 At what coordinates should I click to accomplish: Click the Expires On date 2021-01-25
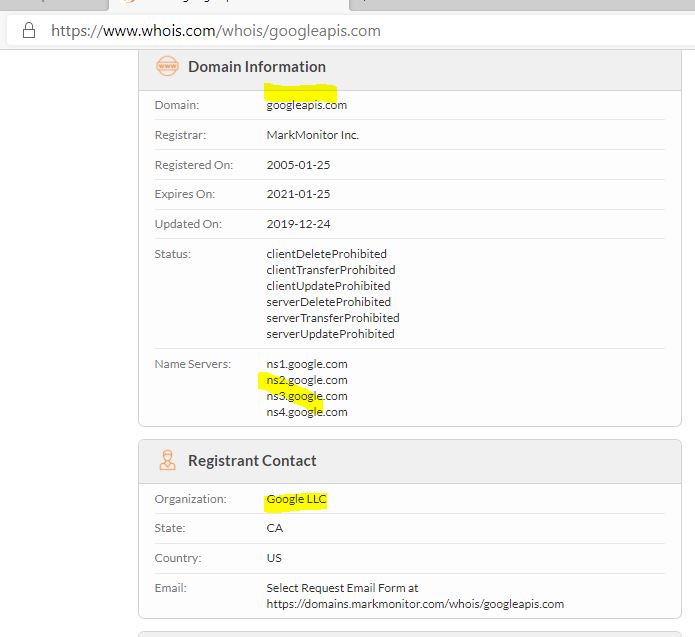click(298, 194)
